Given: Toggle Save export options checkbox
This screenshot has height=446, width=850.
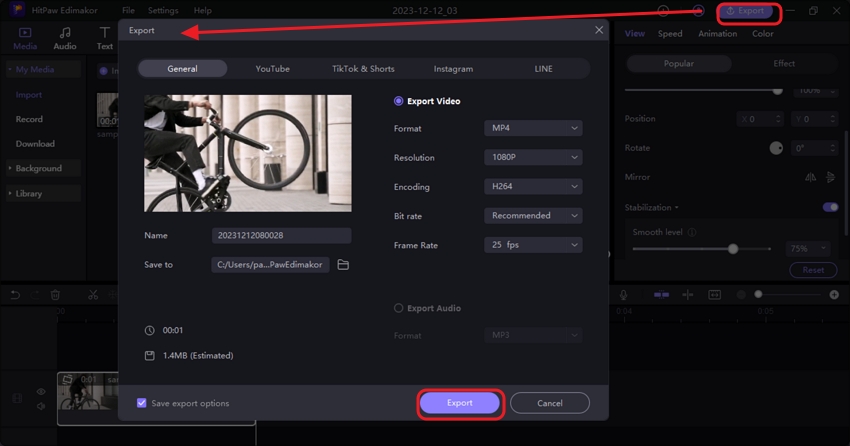Looking at the screenshot, I should [141, 403].
